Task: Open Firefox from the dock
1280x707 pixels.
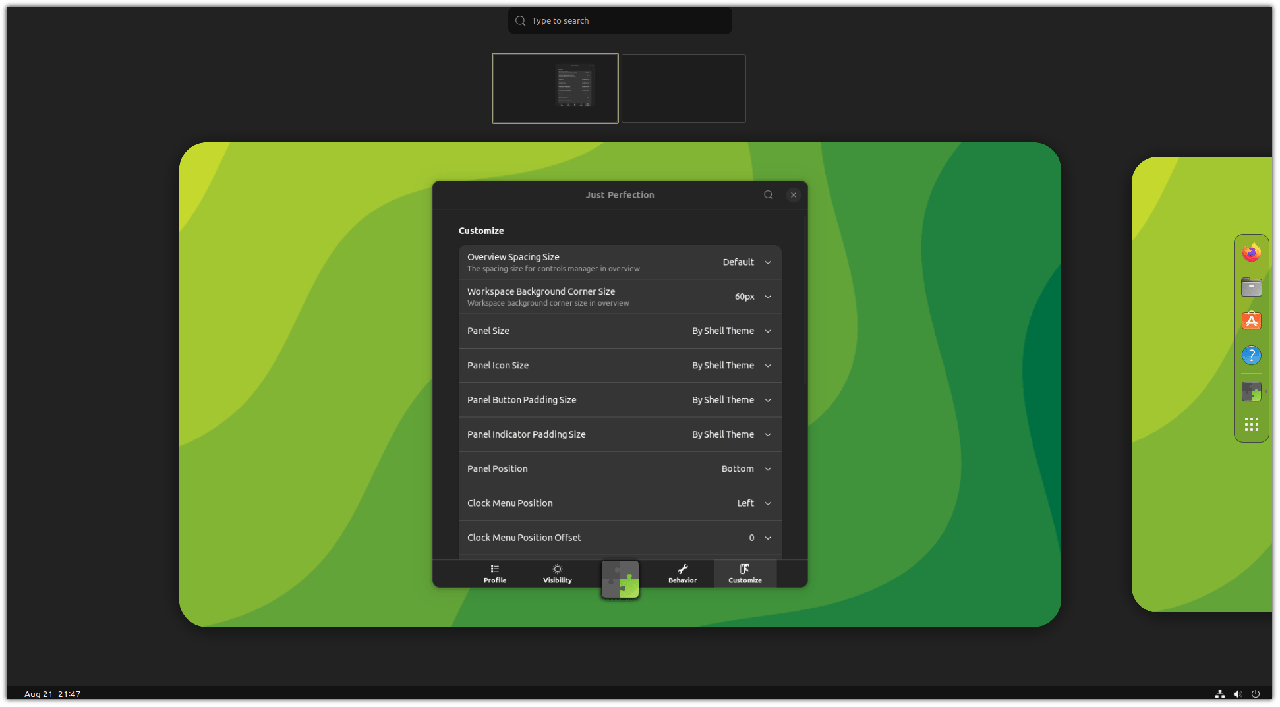Action: click(1251, 253)
